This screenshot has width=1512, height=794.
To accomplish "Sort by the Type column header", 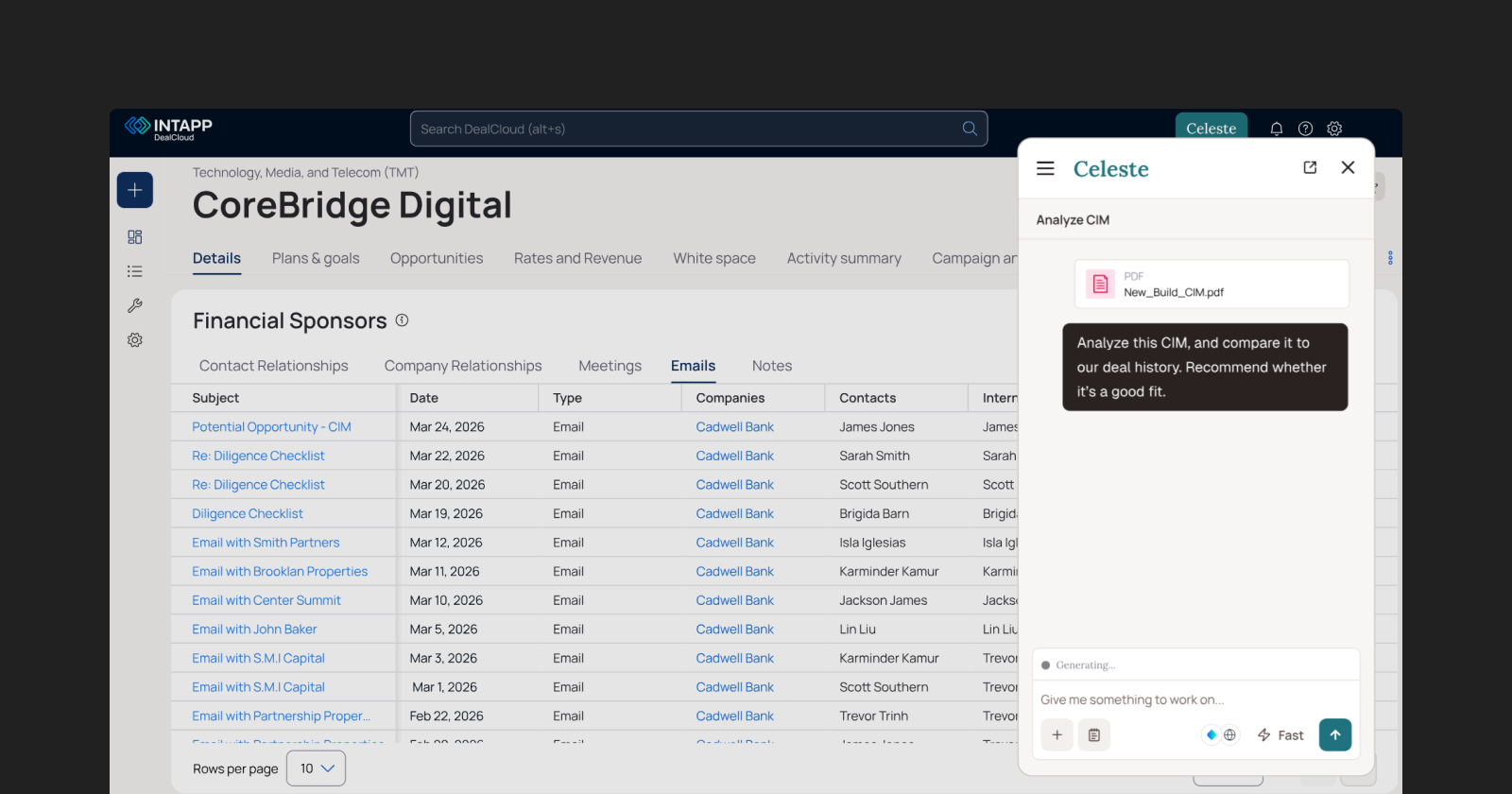I will tap(568, 398).
